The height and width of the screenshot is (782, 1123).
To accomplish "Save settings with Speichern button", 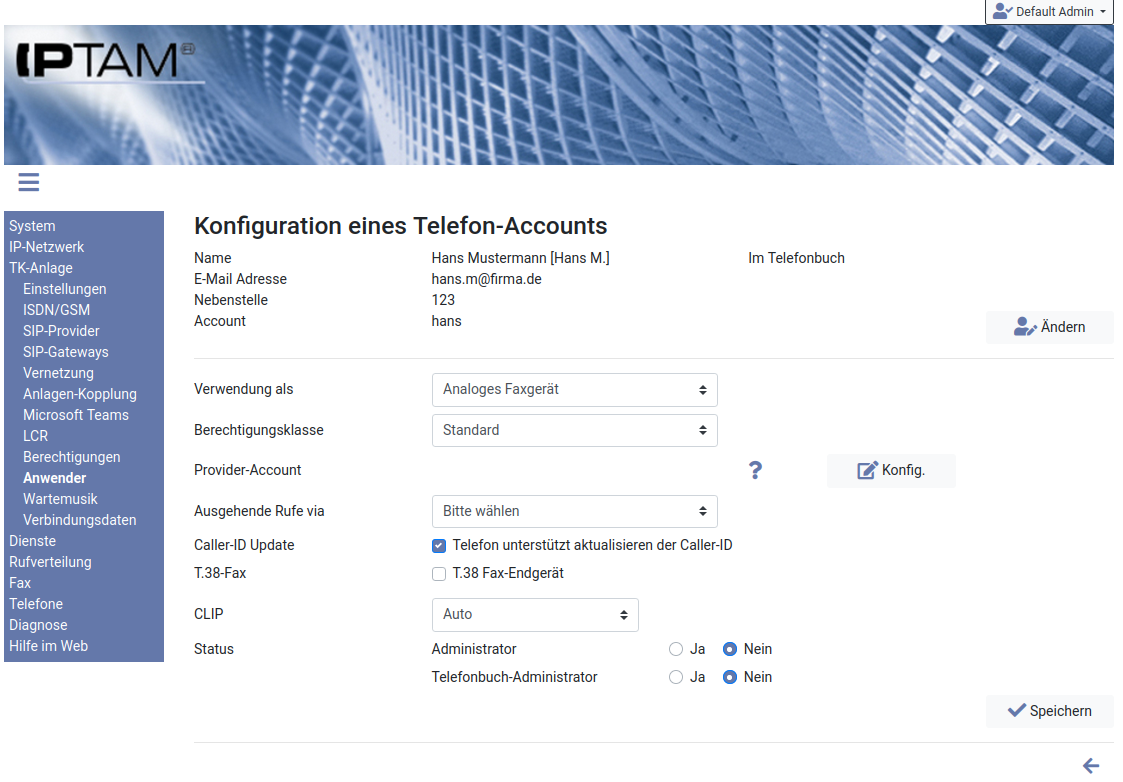I will pos(1049,711).
